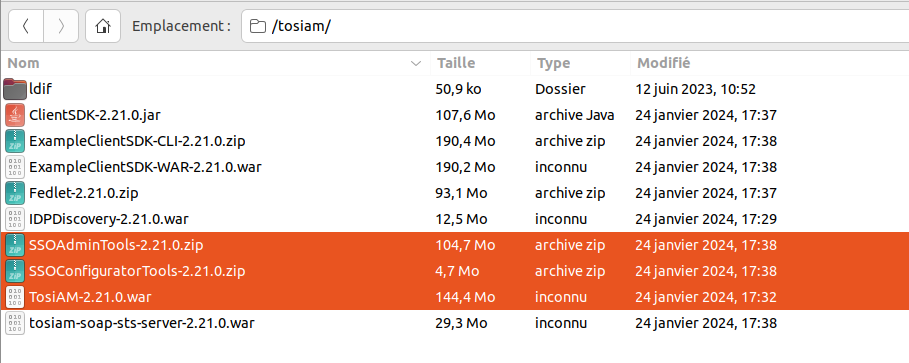Click the forward navigation arrow
Screen dimensions: 909x363
click(61, 26)
